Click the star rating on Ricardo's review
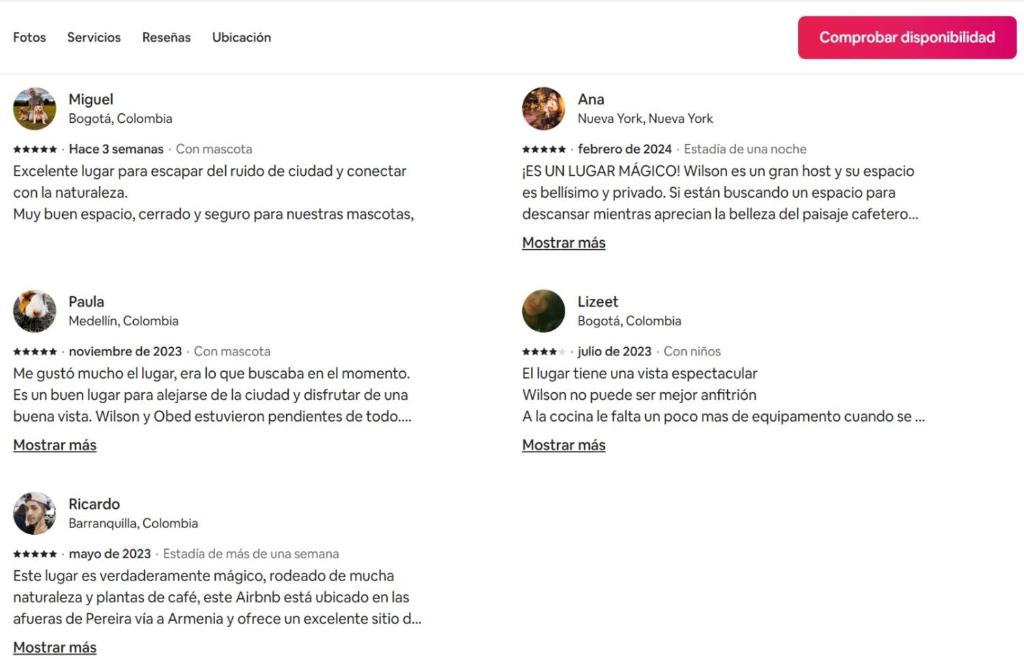Image resolution: width=1024 pixels, height=659 pixels. 35,554
